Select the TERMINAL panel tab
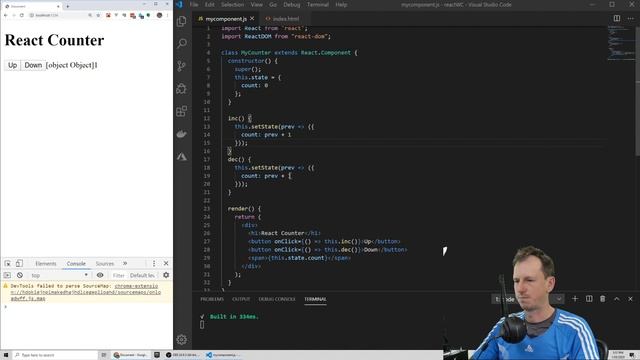 pyautogui.click(x=315, y=299)
